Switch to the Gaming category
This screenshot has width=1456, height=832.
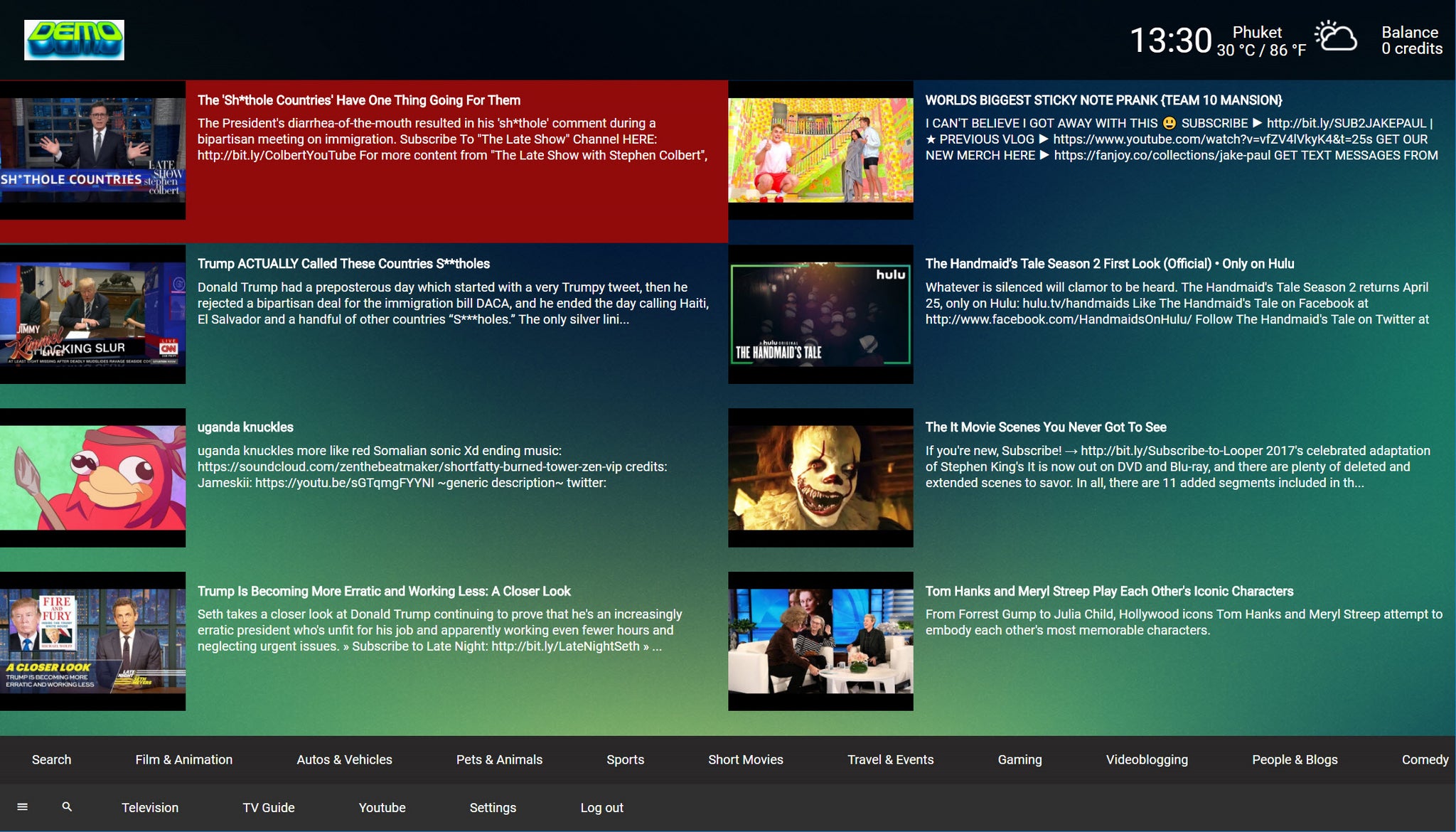[x=1019, y=759]
